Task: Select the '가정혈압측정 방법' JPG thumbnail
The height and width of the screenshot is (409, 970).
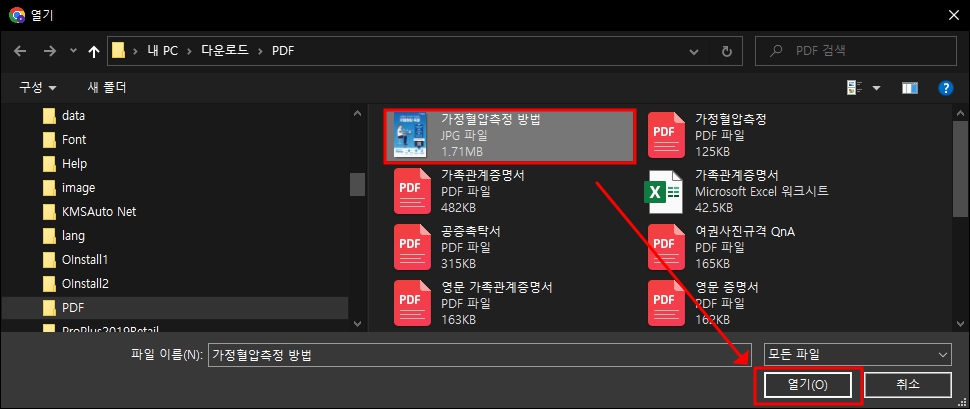Action: (x=411, y=135)
